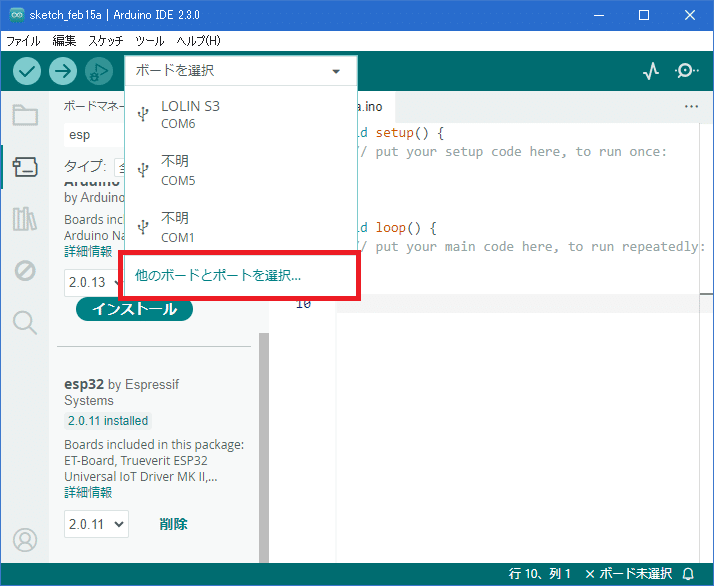This screenshot has width=714, height=586.
Task: Click the esp search field
Action: (x=94, y=135)
